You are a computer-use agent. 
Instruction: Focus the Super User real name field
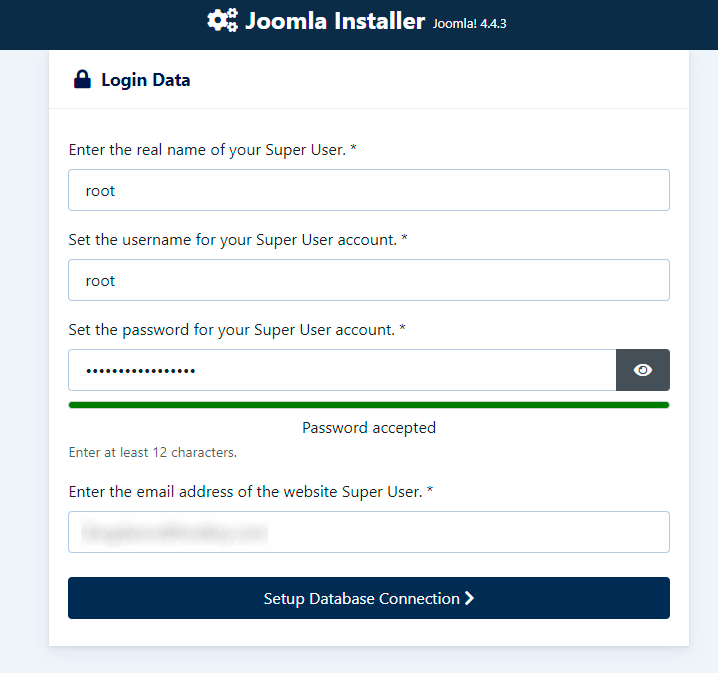368,190
